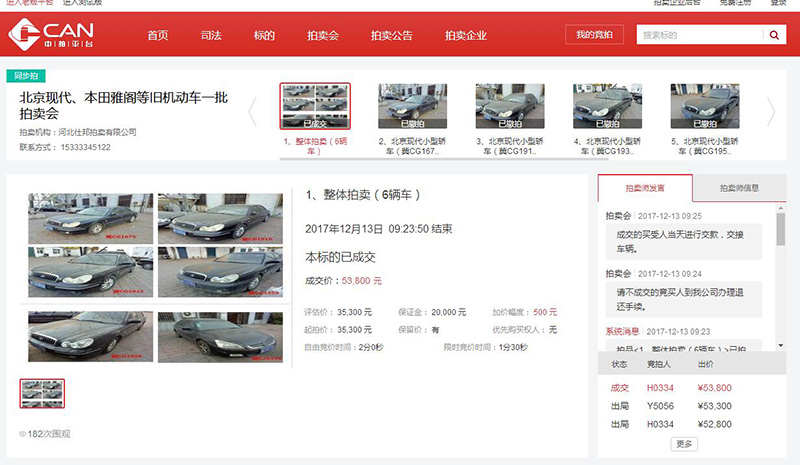The height and width of the screenshot is (465, 800).
Task: Switch to the 拍卖师信息 tab
Action: pyautogui.click(x=739, y=188)
